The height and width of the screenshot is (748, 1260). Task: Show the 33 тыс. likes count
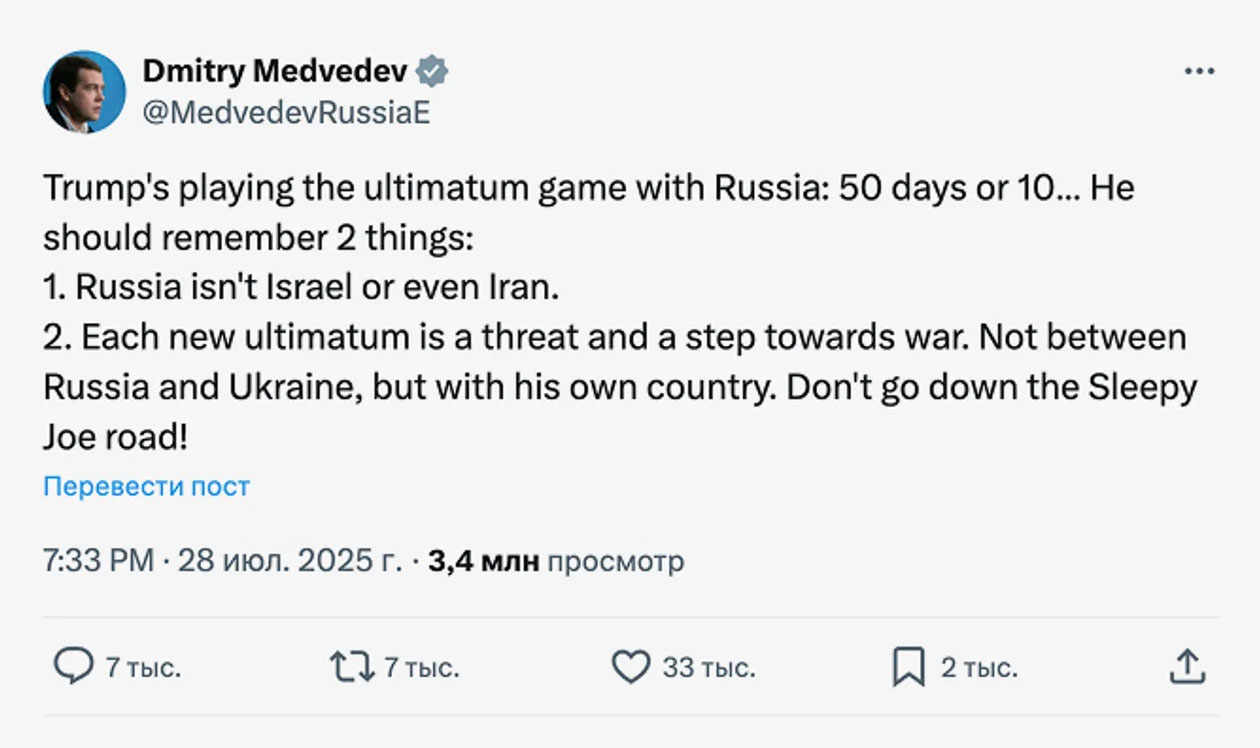pyautogui.click(x=708, y=668)
